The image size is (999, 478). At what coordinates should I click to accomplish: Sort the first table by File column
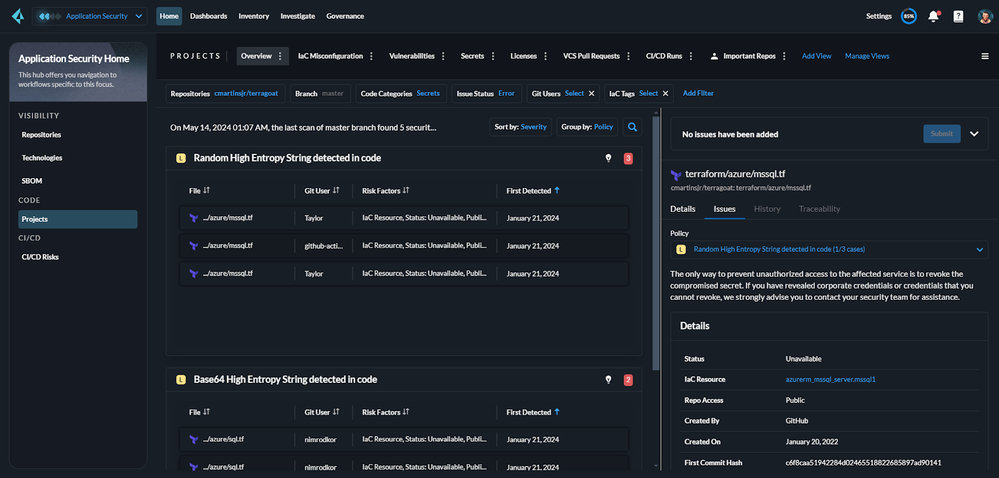[x=207, y=190]
